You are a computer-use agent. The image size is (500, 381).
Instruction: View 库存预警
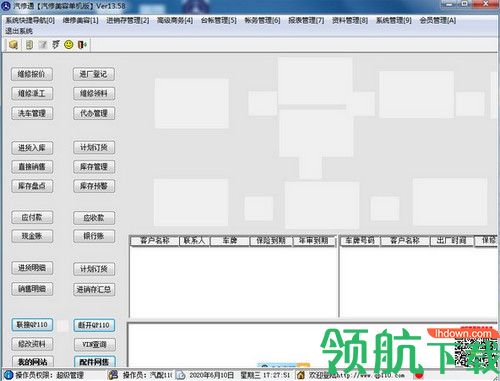(94, 186)
